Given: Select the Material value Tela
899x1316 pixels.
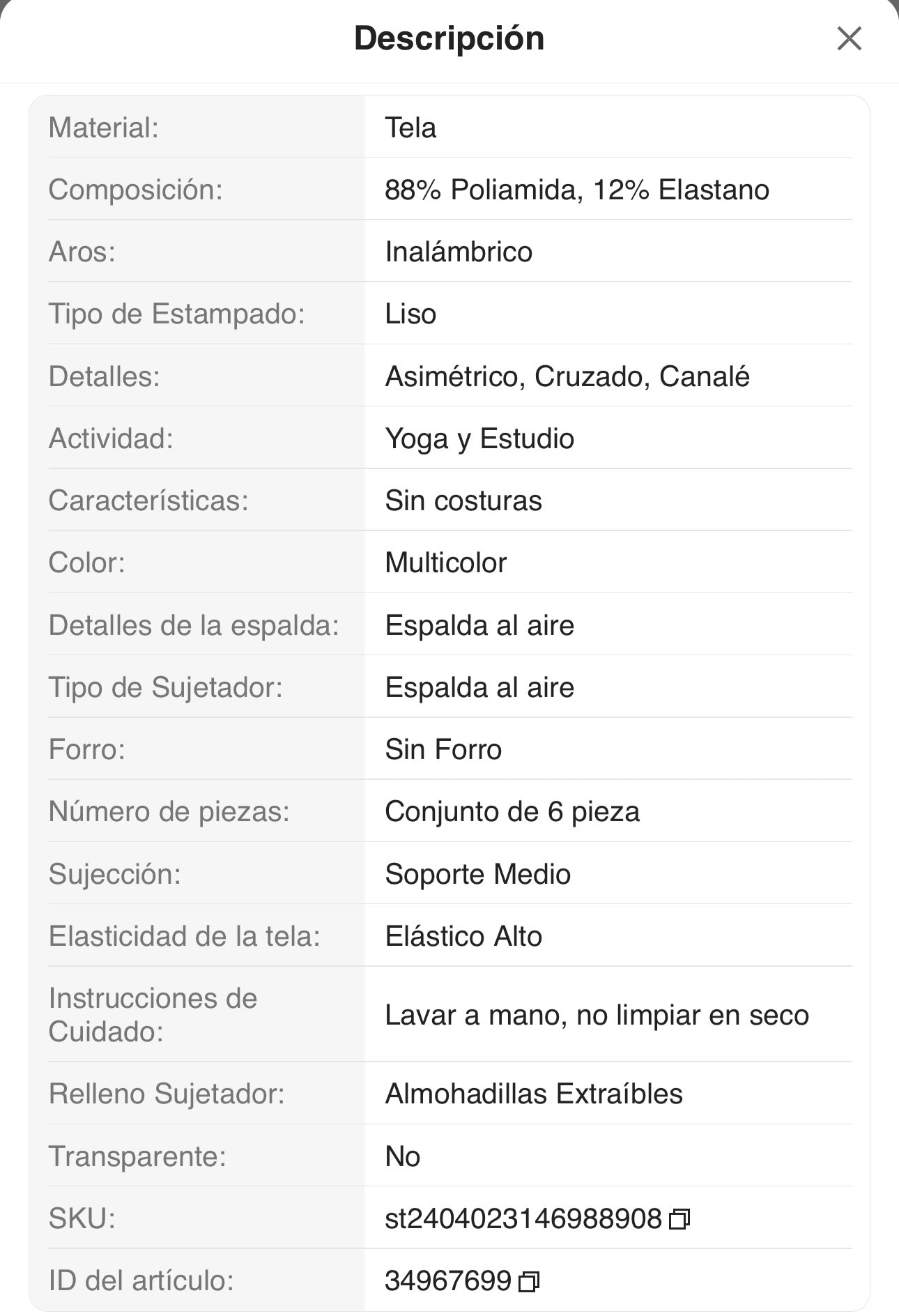Looking at the screenshot, I should 410,128.
